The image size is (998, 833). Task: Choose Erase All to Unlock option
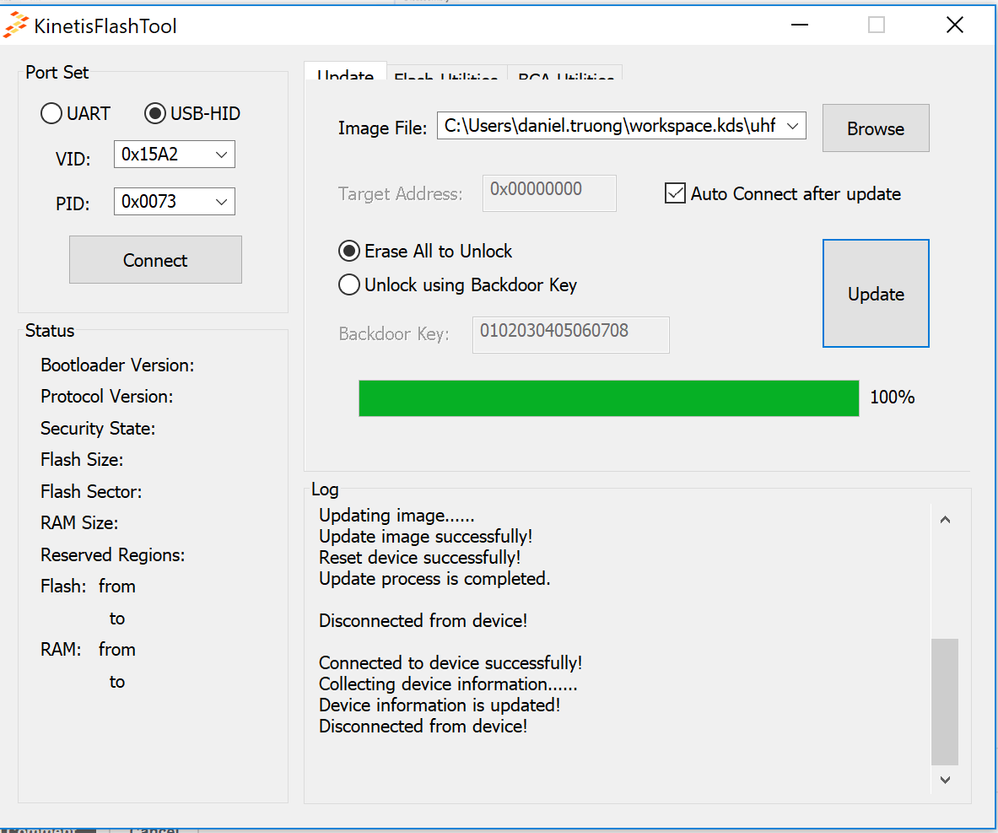(349, 251)
